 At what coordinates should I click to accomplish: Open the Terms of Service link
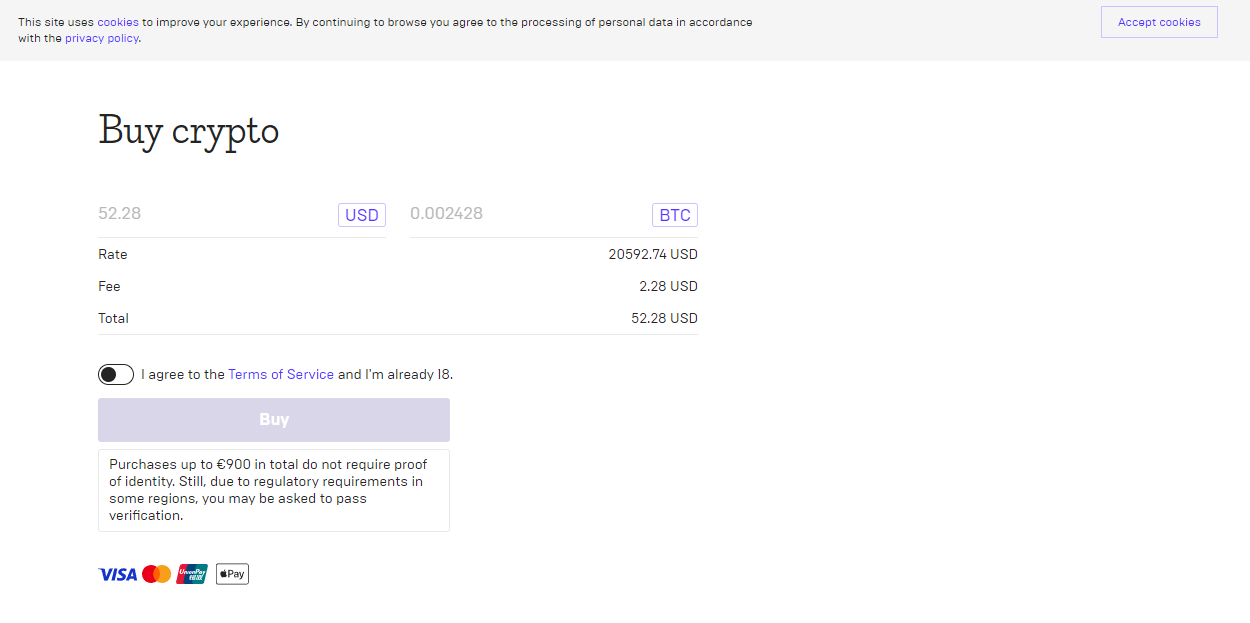point(281,374)
